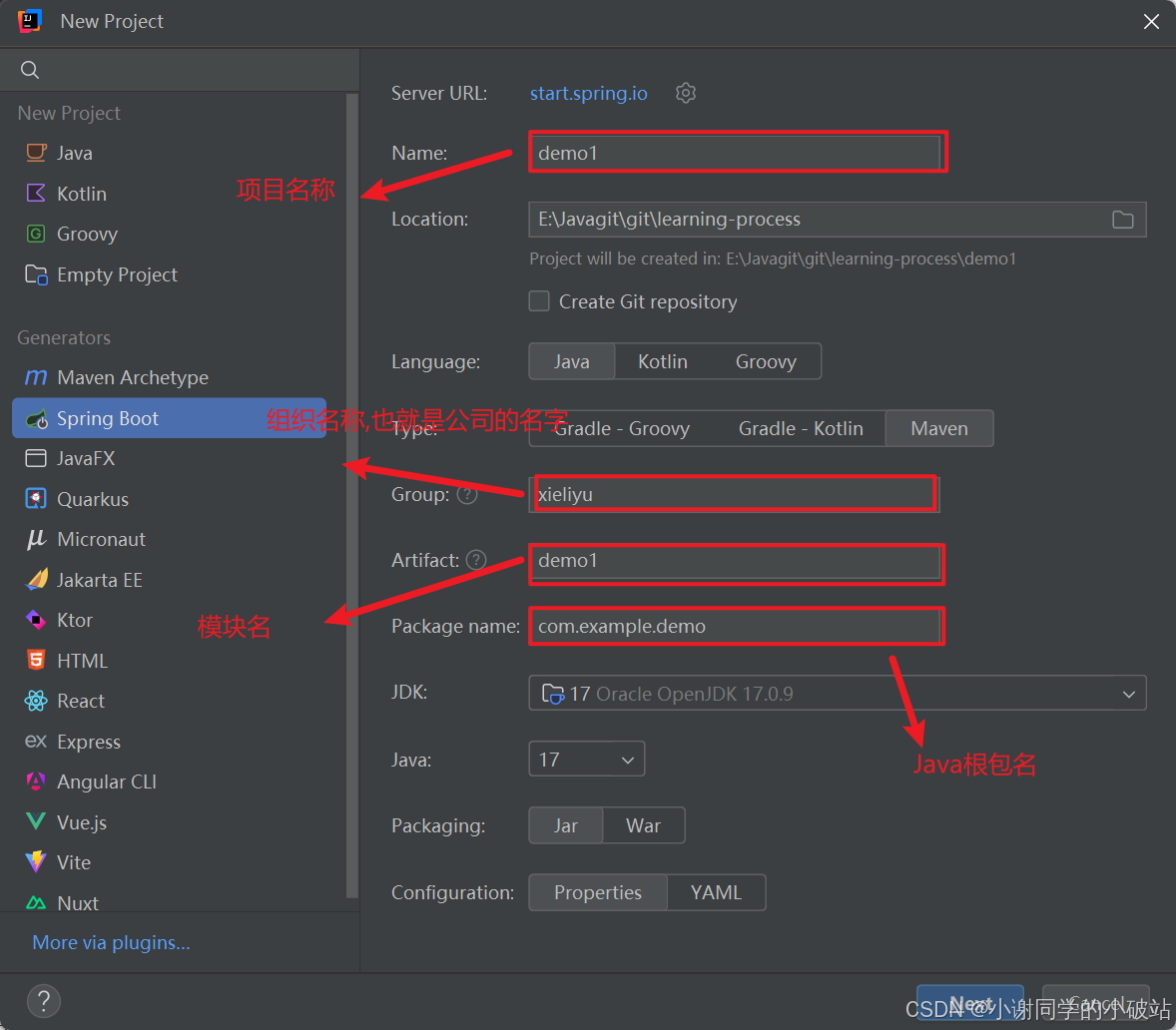The image size is (1176, 1030).
Task: Click the search magnifier icon
Action: click(x=30, y=70)
